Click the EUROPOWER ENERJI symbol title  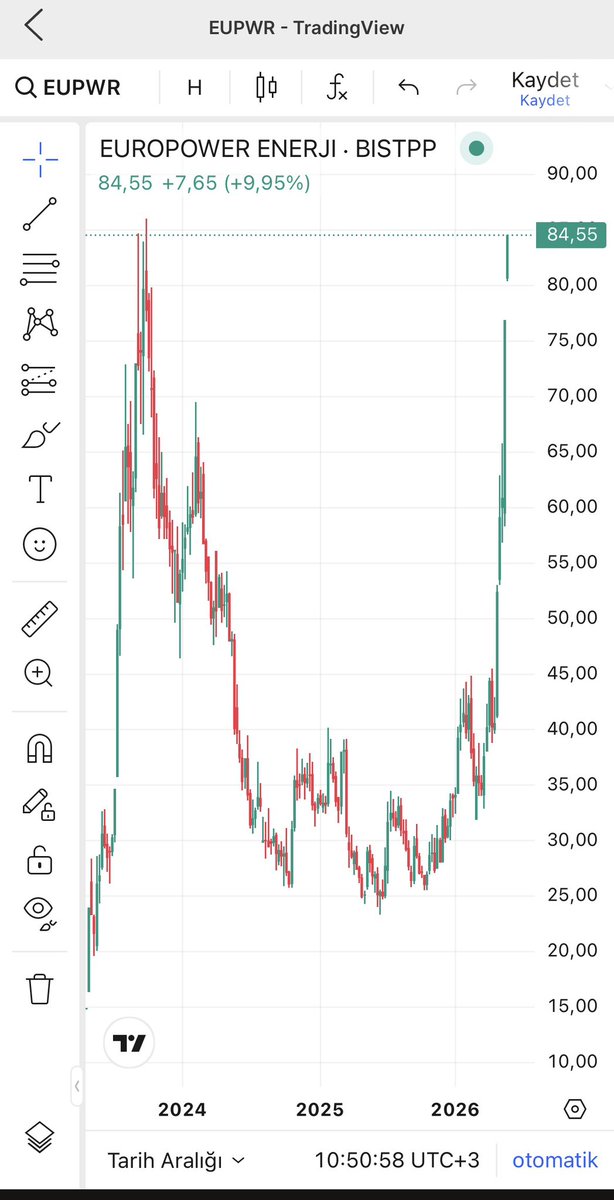point(268,150)
